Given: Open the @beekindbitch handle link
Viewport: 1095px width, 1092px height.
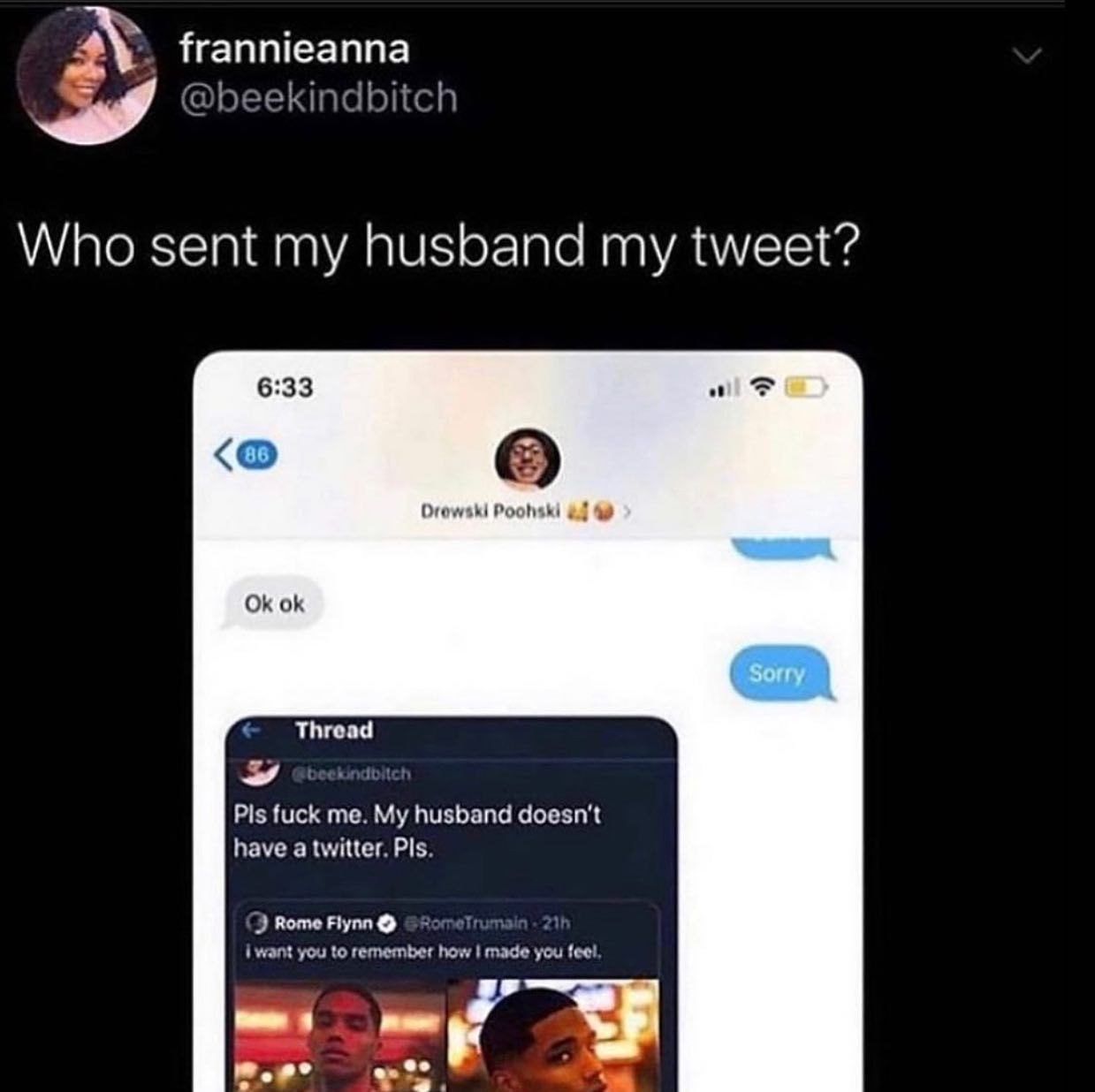Looking at the screenshot, I should 319,97.
